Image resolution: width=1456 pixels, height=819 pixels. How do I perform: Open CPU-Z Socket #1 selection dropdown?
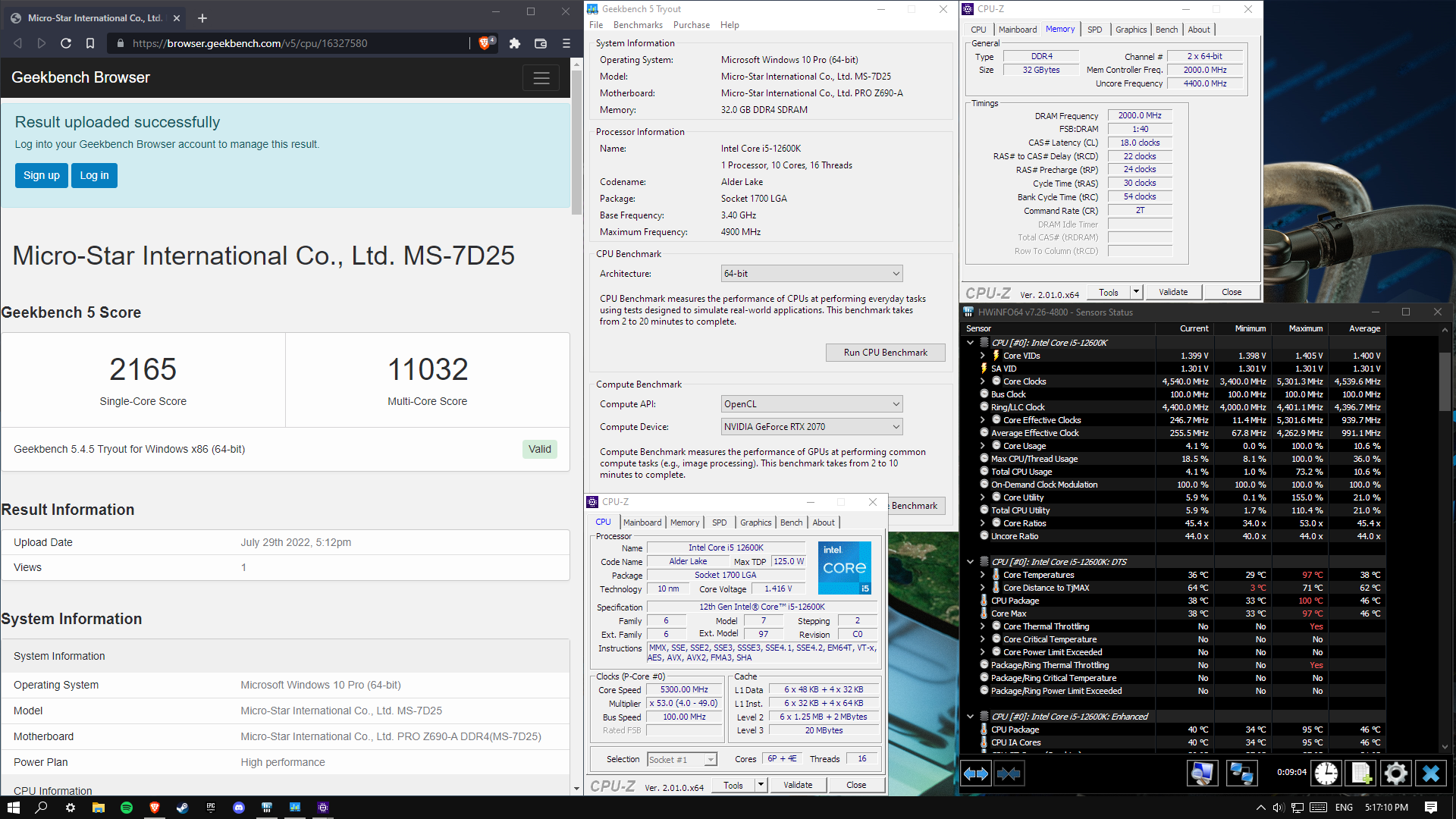(x=682, y=759)
